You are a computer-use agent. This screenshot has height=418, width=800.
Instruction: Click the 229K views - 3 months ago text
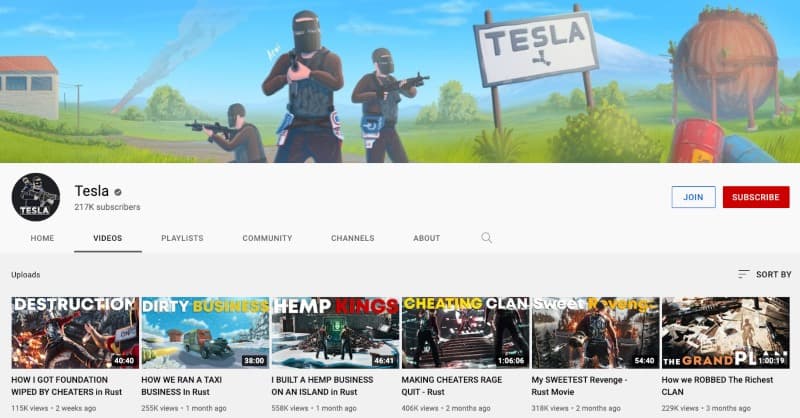click(x=706, y=408)
